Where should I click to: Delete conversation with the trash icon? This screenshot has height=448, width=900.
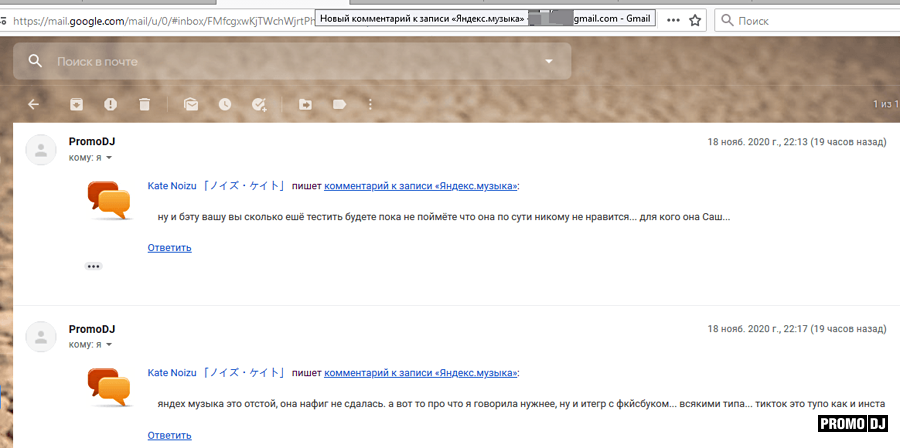(144, 104)
